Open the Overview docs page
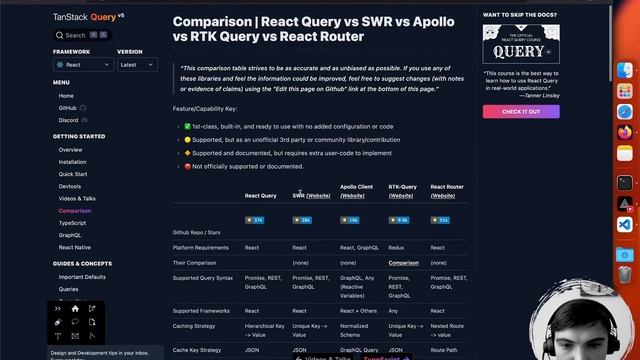The height and width of the screenshot is (360, 640). [x=70, y=150]
